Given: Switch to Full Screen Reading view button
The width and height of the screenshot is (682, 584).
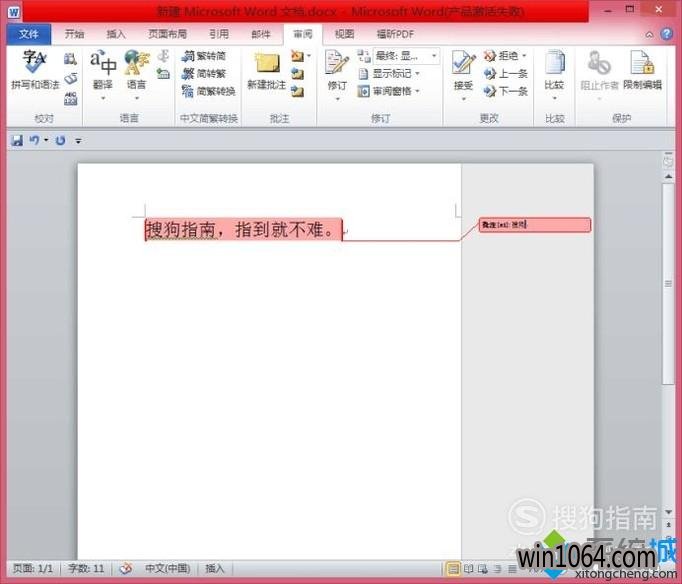Looking at the screenshot, I should (468, 568).
